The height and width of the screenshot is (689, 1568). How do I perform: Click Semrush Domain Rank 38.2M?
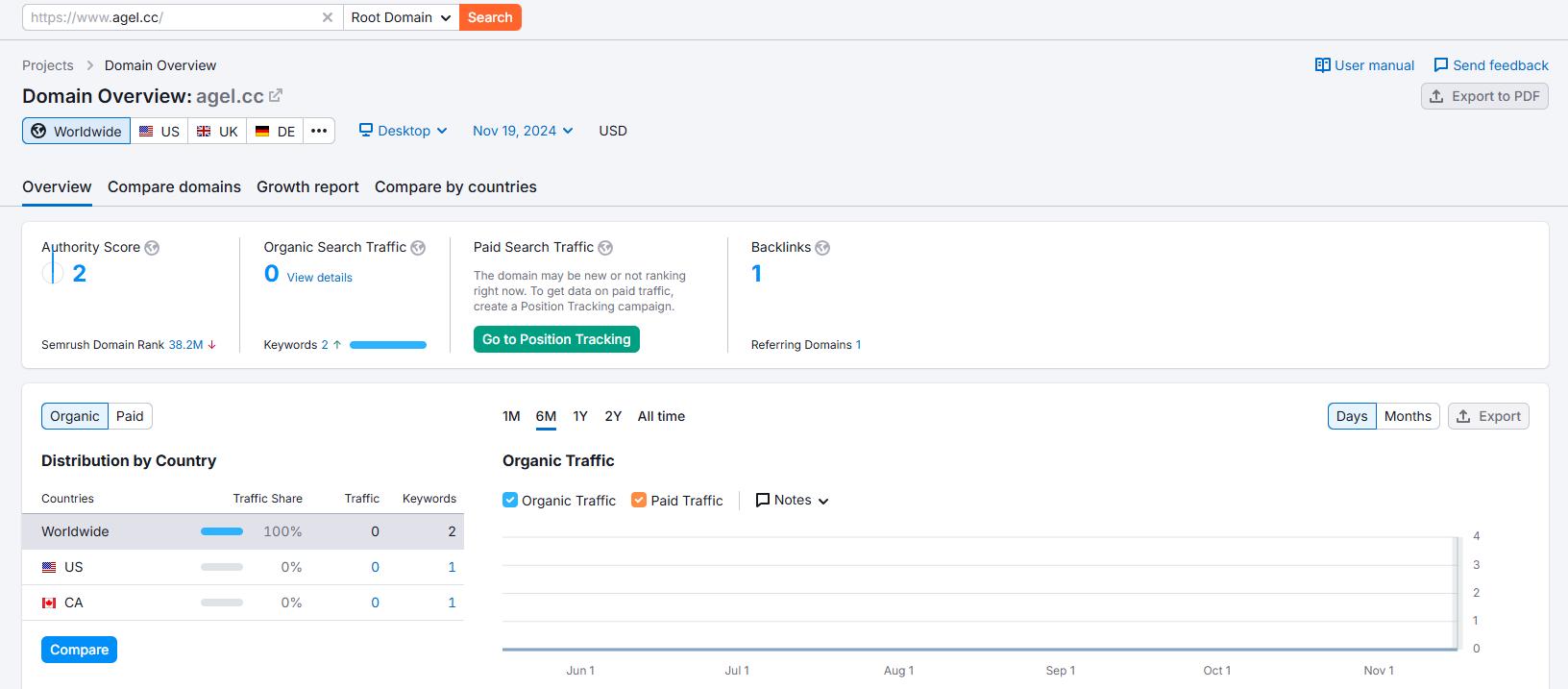pyautogui.click(x=185, y=345)
